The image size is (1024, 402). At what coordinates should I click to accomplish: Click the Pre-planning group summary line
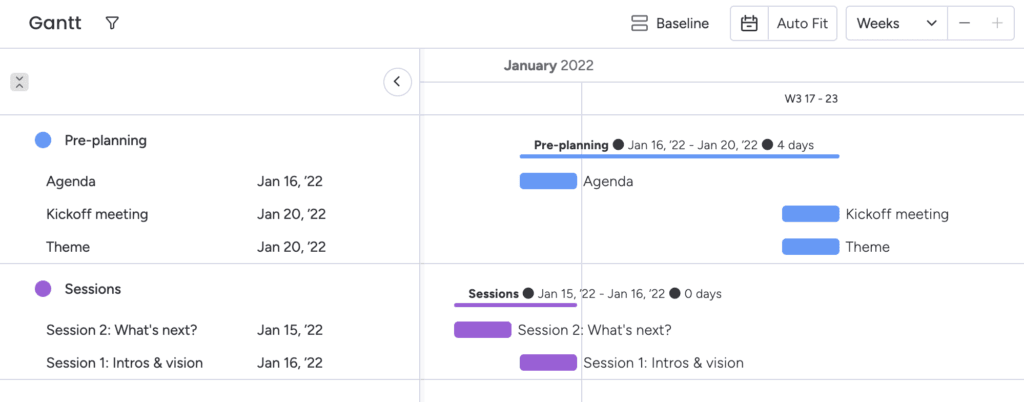[x=679, y=156]
